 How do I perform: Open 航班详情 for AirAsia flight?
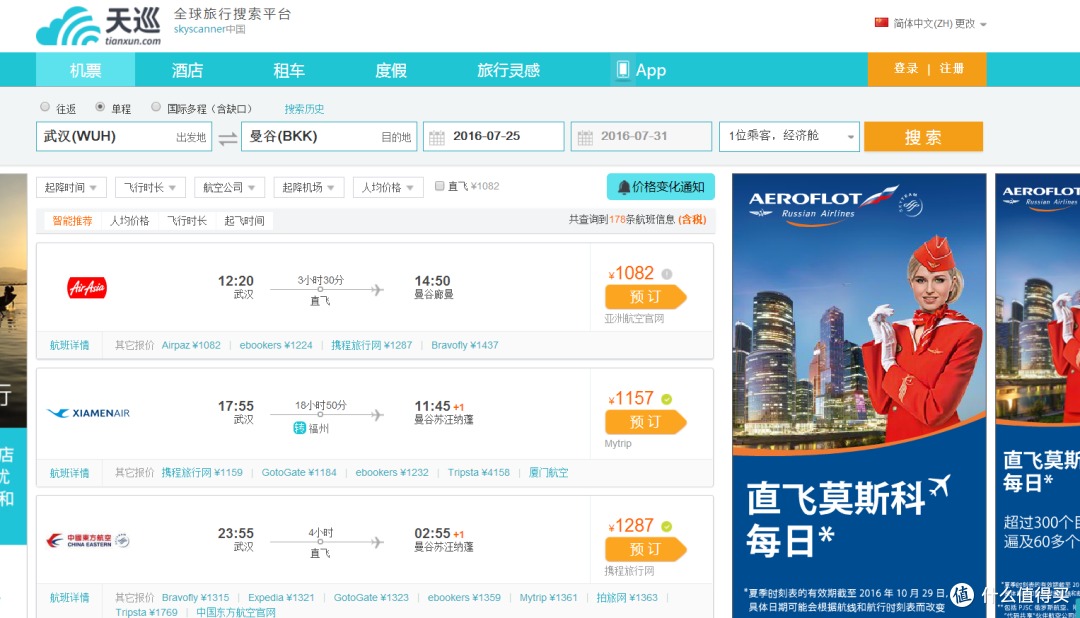coord(70,345)
